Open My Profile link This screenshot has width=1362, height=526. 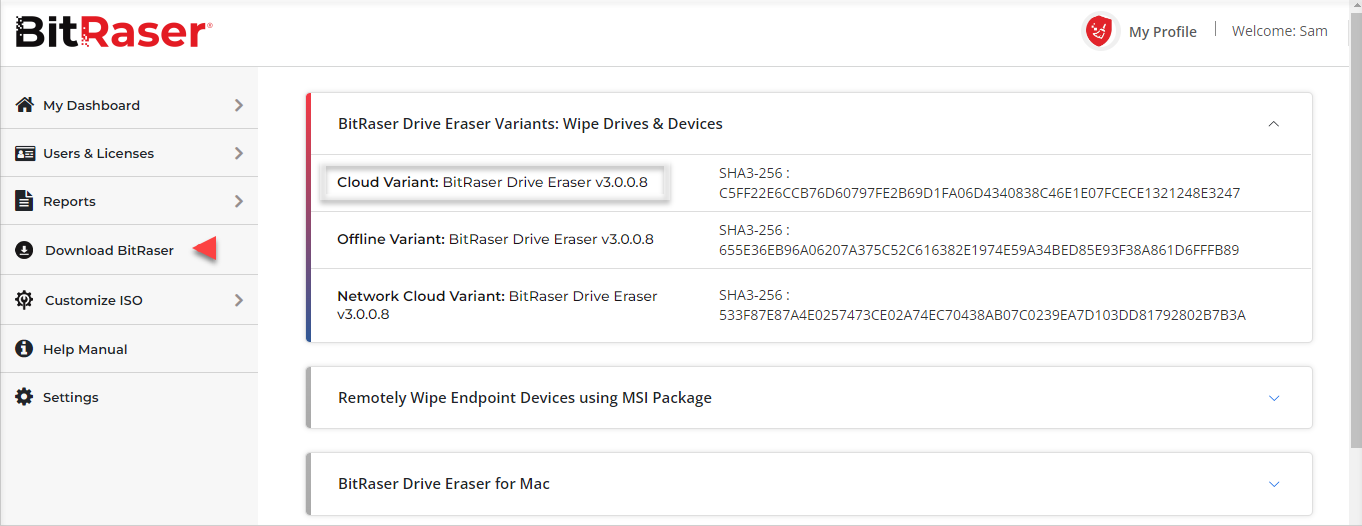pos(1162,32)
